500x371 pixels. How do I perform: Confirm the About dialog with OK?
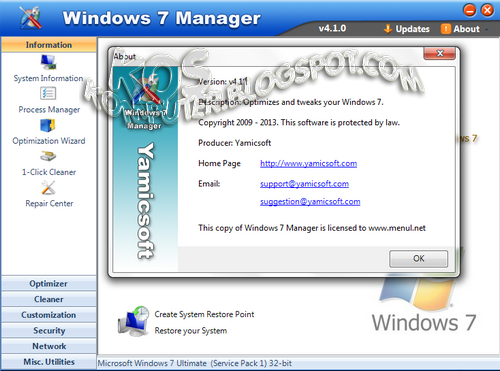[419, 259]
